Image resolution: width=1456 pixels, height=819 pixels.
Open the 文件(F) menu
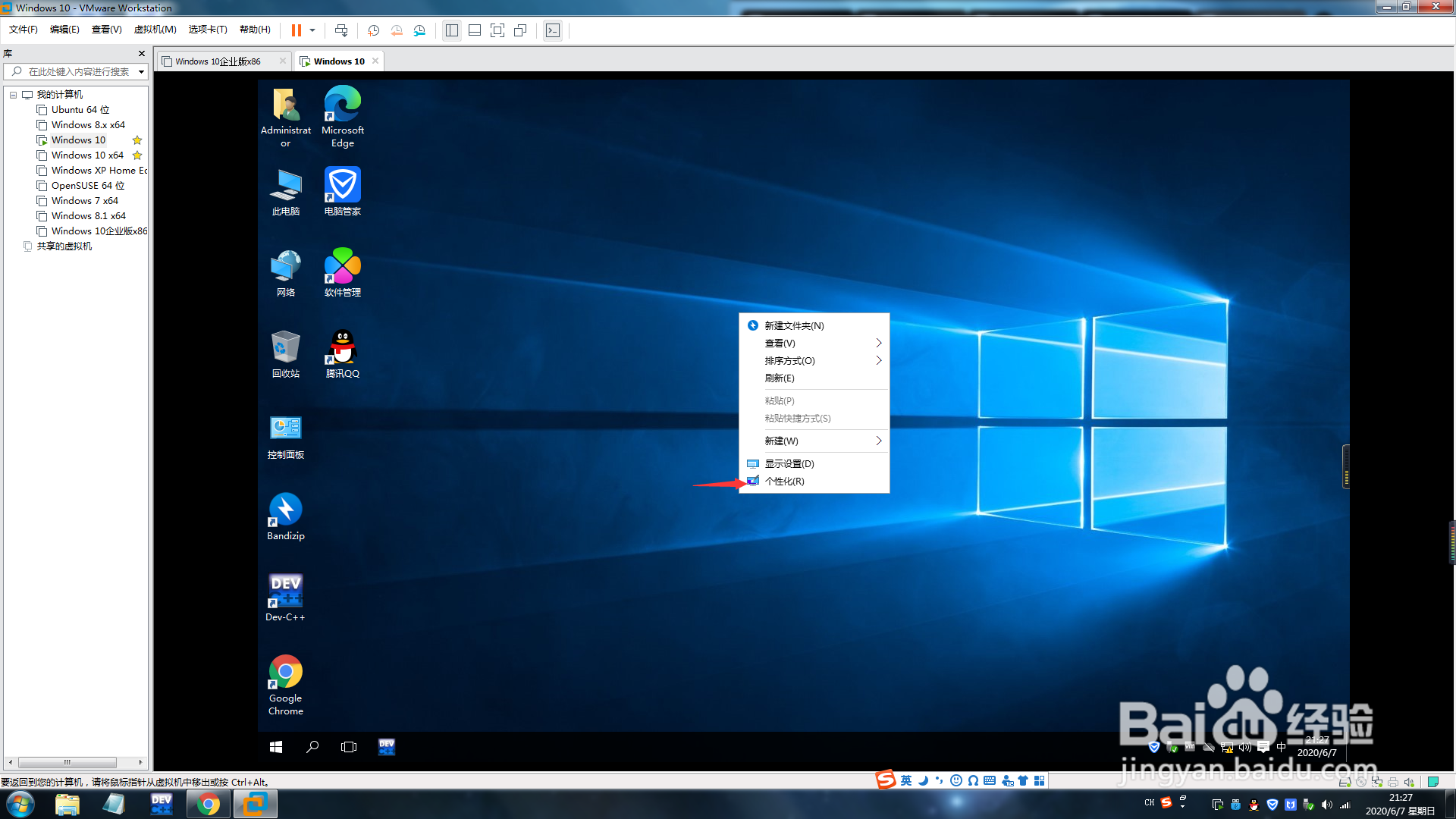(24, 30)
